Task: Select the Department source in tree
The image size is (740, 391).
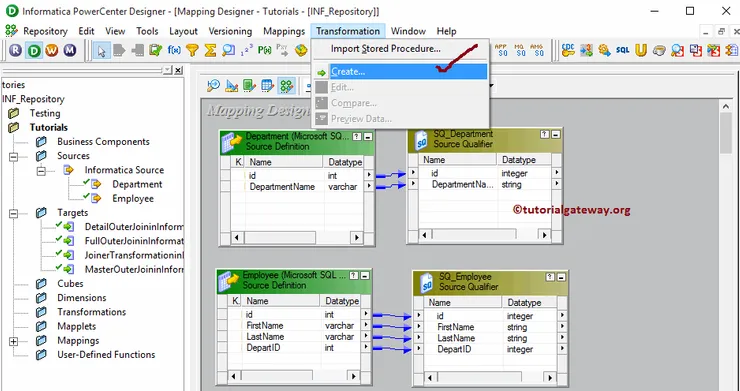Action: pos(137,184)
